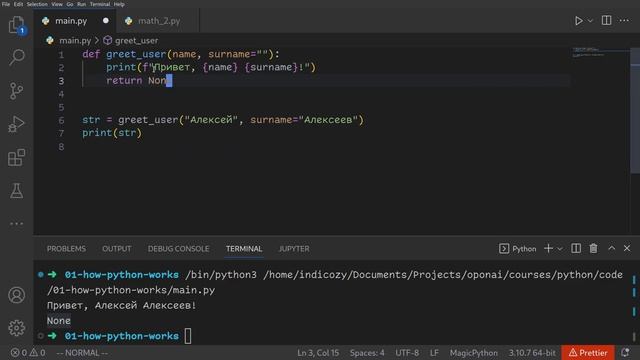Switch to the JUPYTER tab

294,249
